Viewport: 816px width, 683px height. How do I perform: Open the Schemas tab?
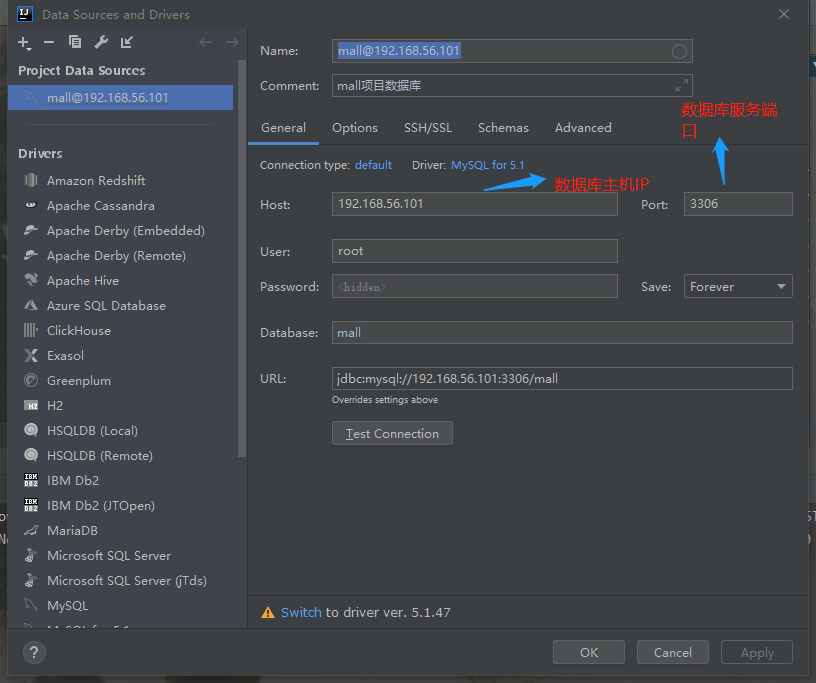[503, 128]
